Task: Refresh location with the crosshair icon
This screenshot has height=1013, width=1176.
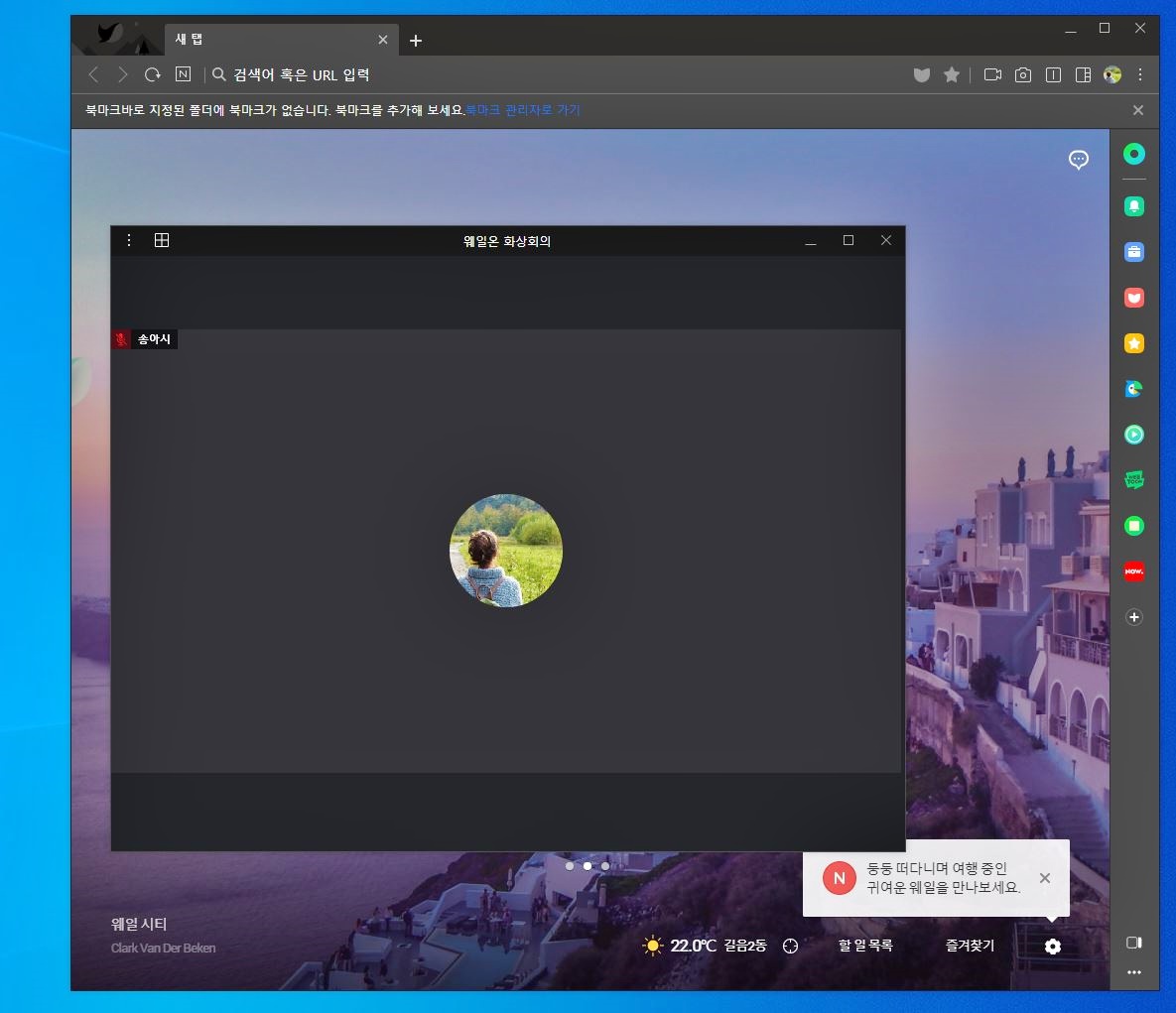Action: [791, 947]
